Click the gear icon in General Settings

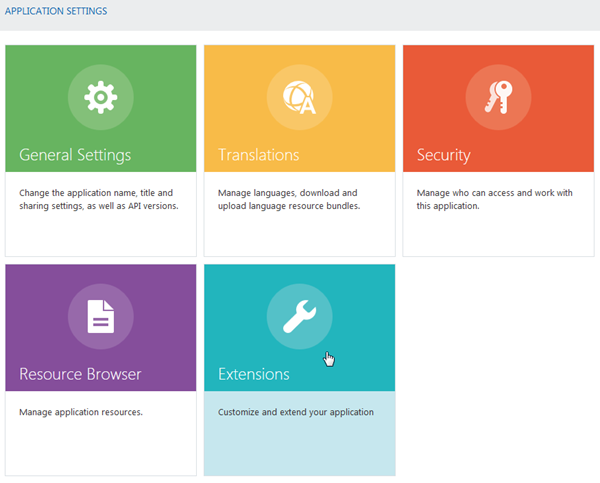(x=101, y=97)
